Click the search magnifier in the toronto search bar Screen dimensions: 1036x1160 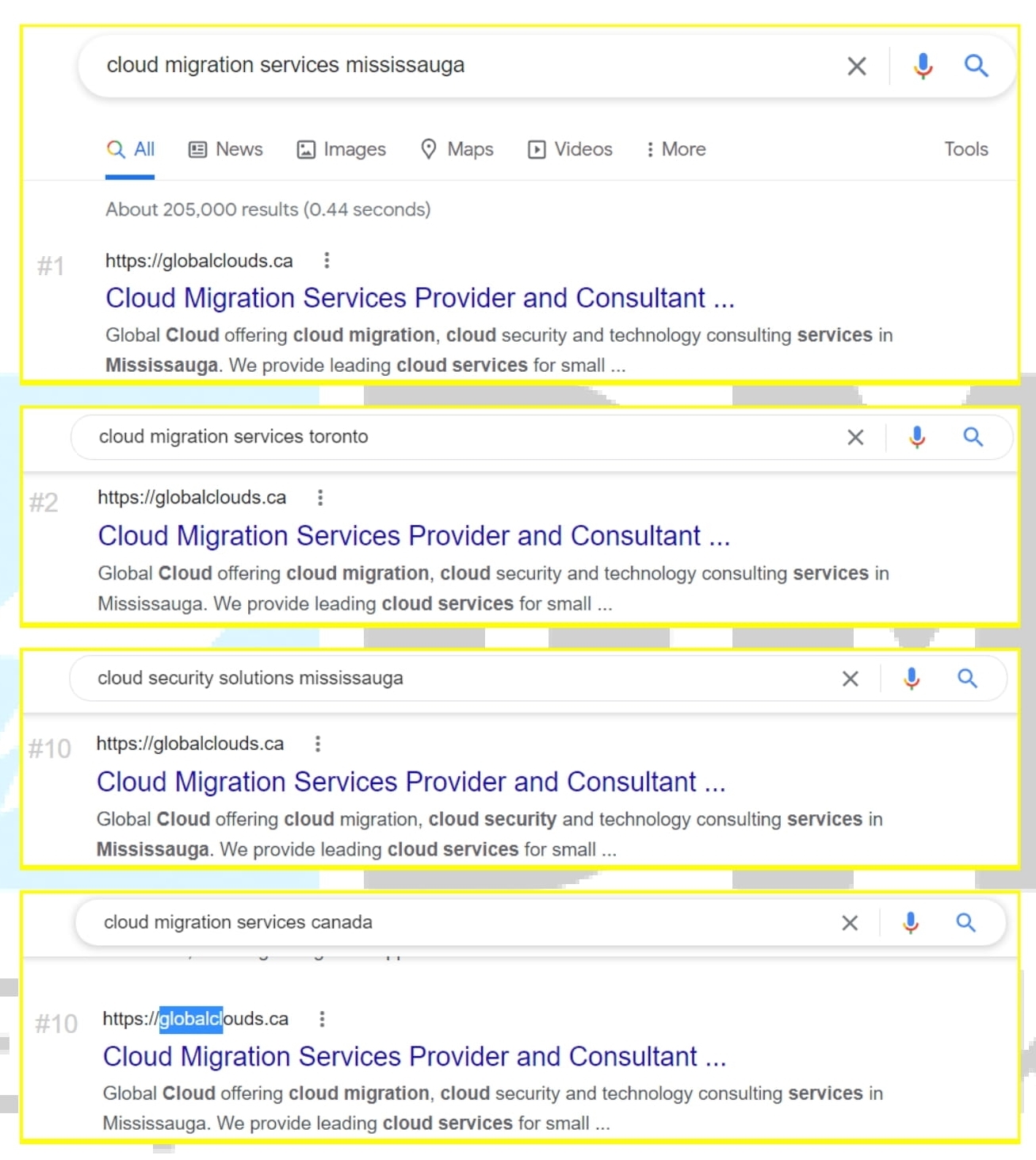(x=973, y=437)
